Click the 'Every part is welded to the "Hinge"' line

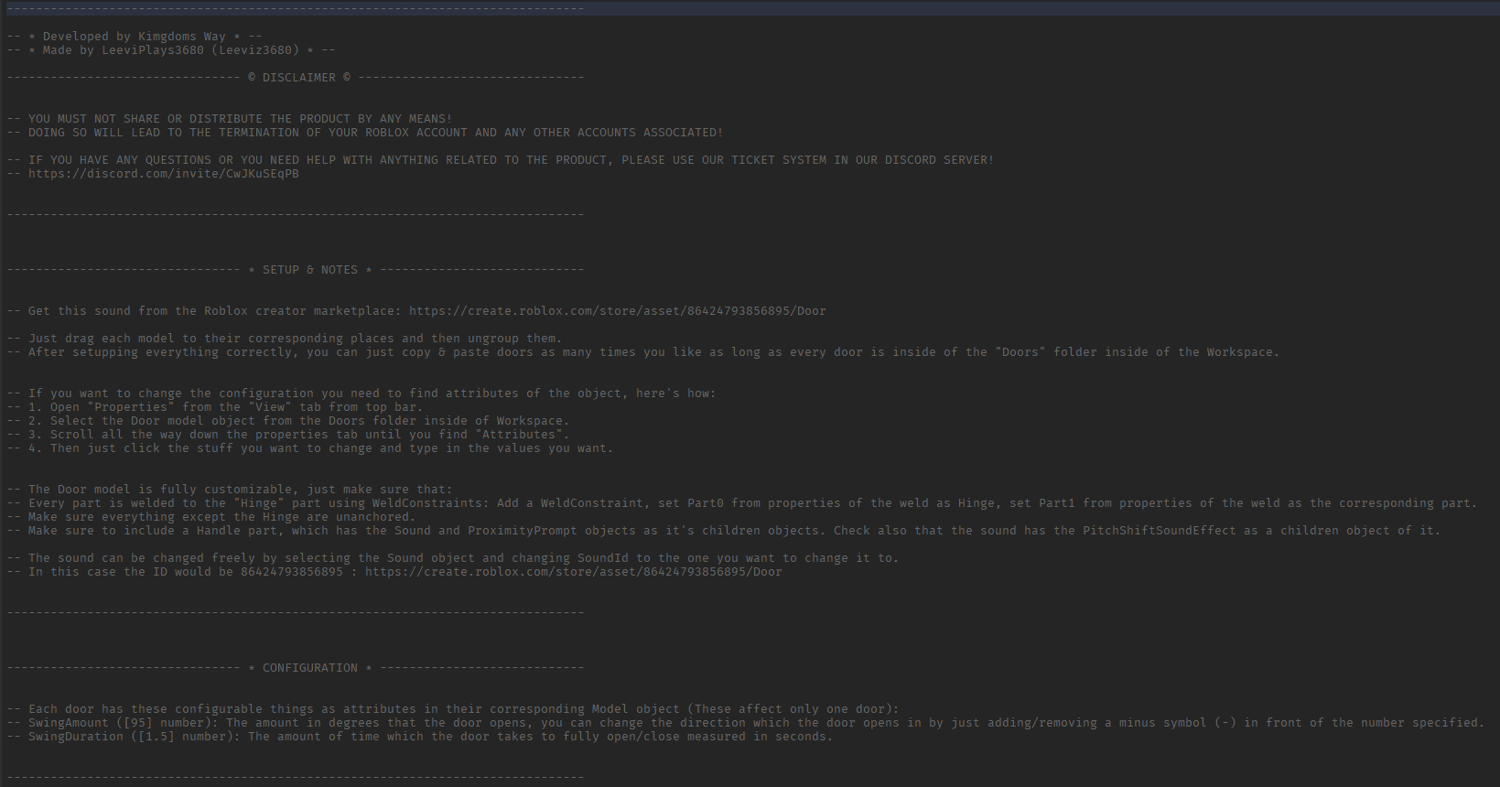tap(741, 503)
